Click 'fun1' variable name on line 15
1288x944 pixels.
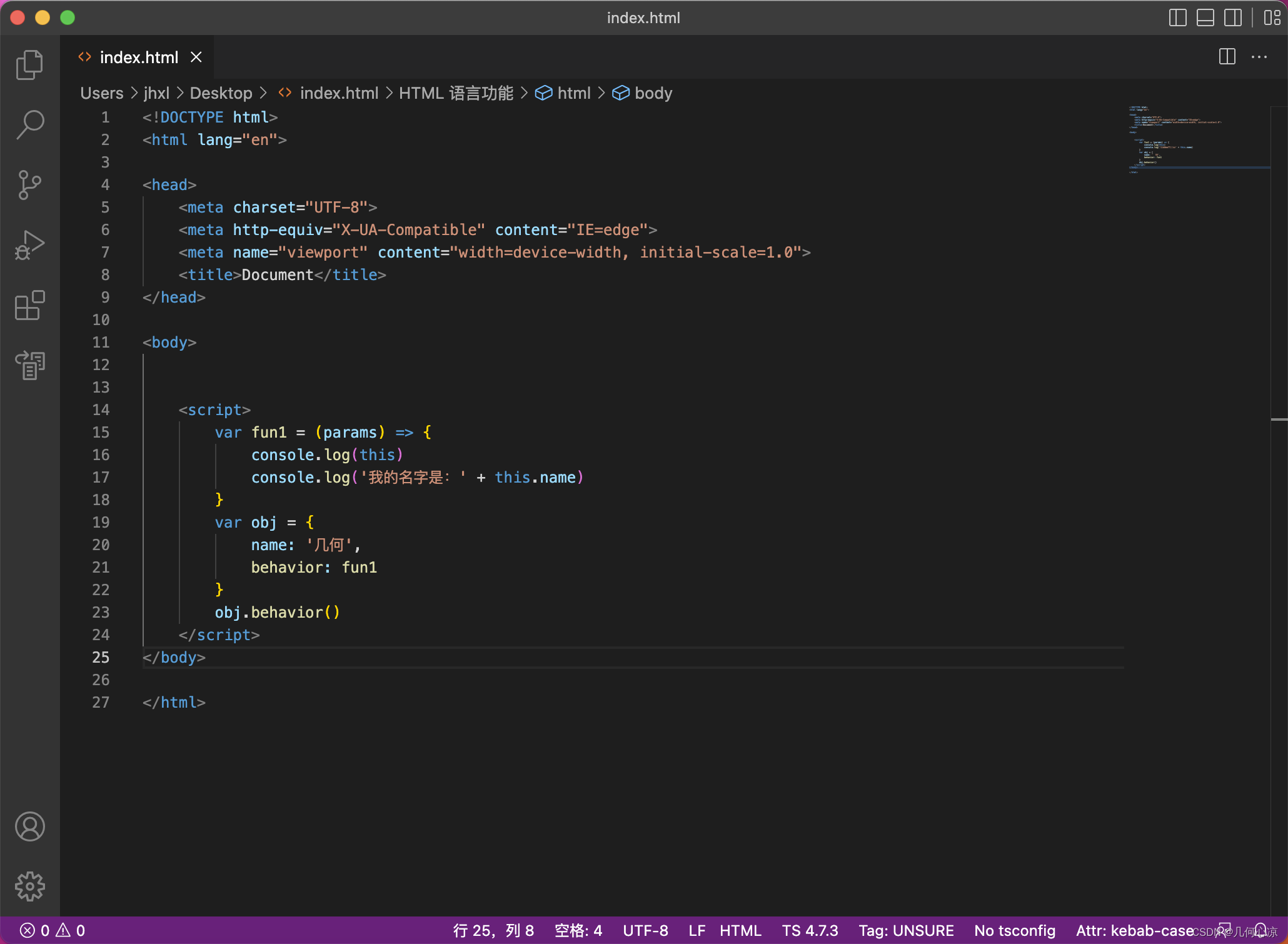click(x=269, y=432)
